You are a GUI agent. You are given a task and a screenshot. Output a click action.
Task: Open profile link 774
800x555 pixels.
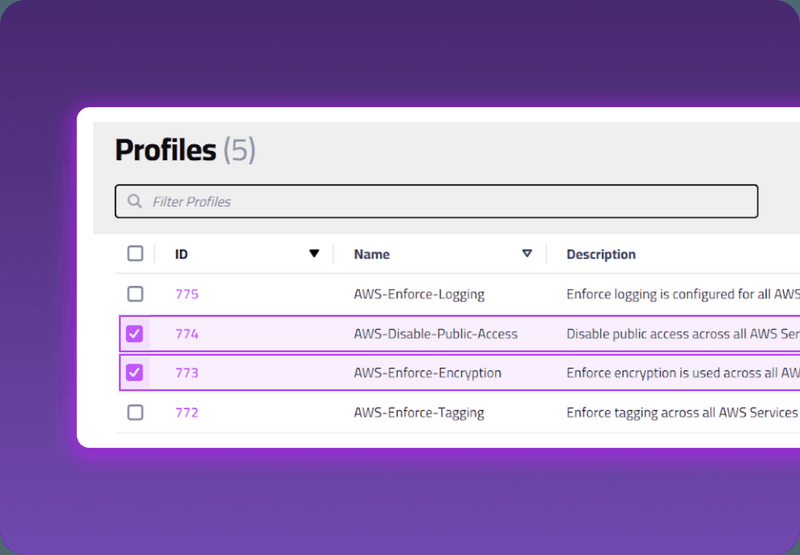[x=187, y=334]
